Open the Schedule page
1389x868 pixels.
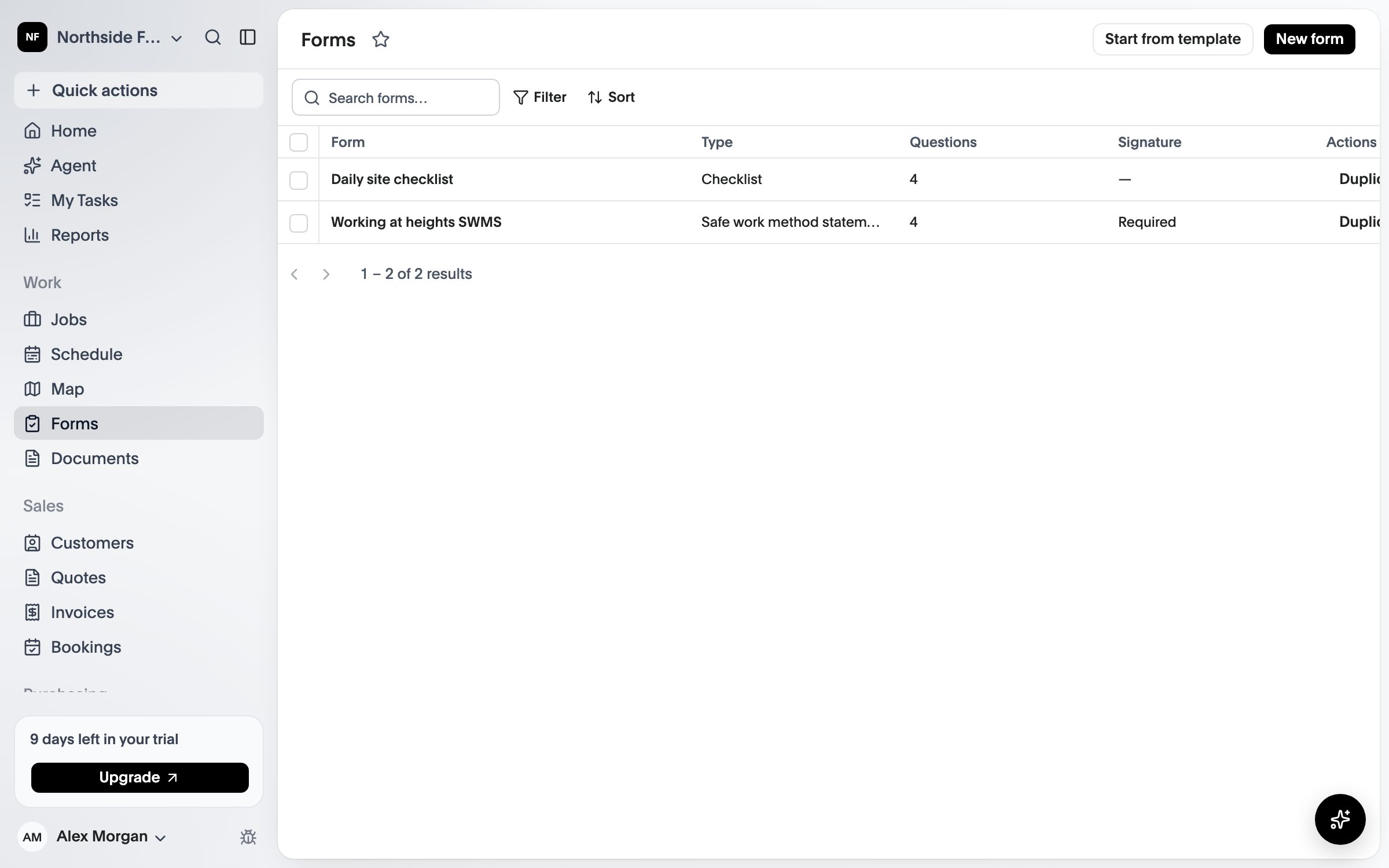[x=139, y=354]
